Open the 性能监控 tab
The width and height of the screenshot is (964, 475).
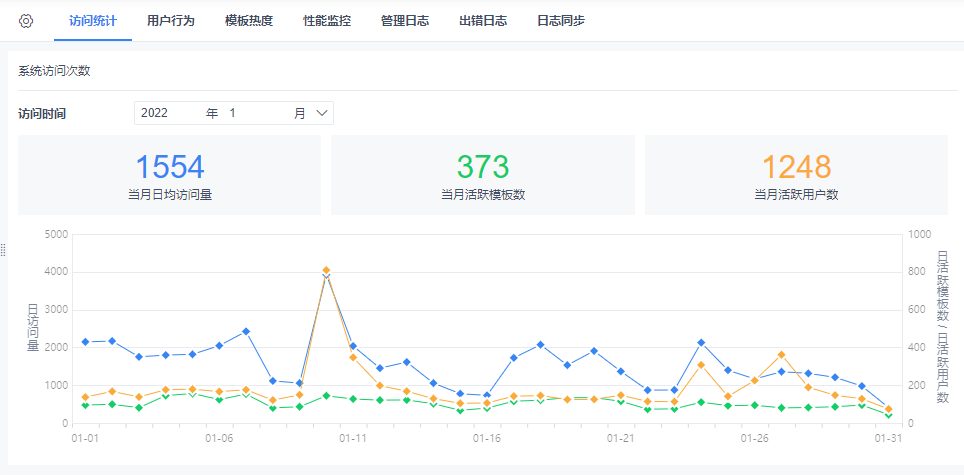click(x=327, y=21)
